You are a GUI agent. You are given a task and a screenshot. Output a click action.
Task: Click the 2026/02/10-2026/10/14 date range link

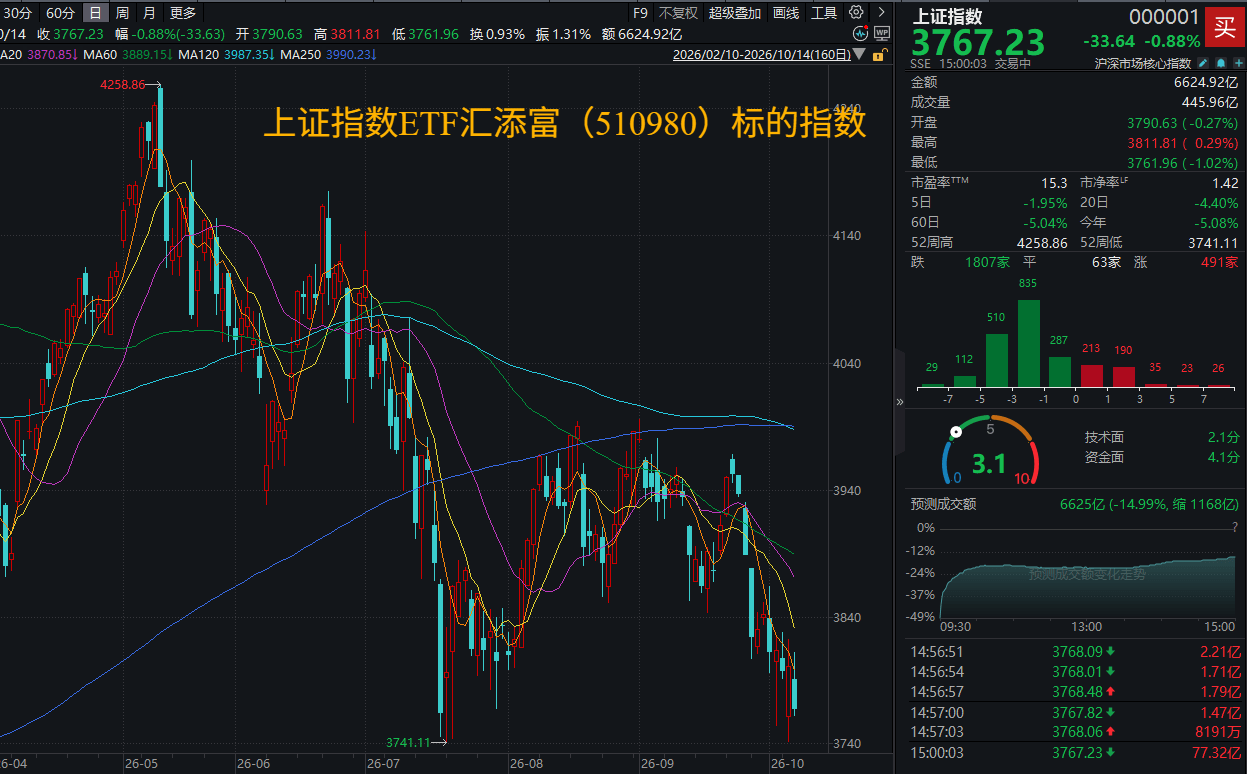[763, 56]
